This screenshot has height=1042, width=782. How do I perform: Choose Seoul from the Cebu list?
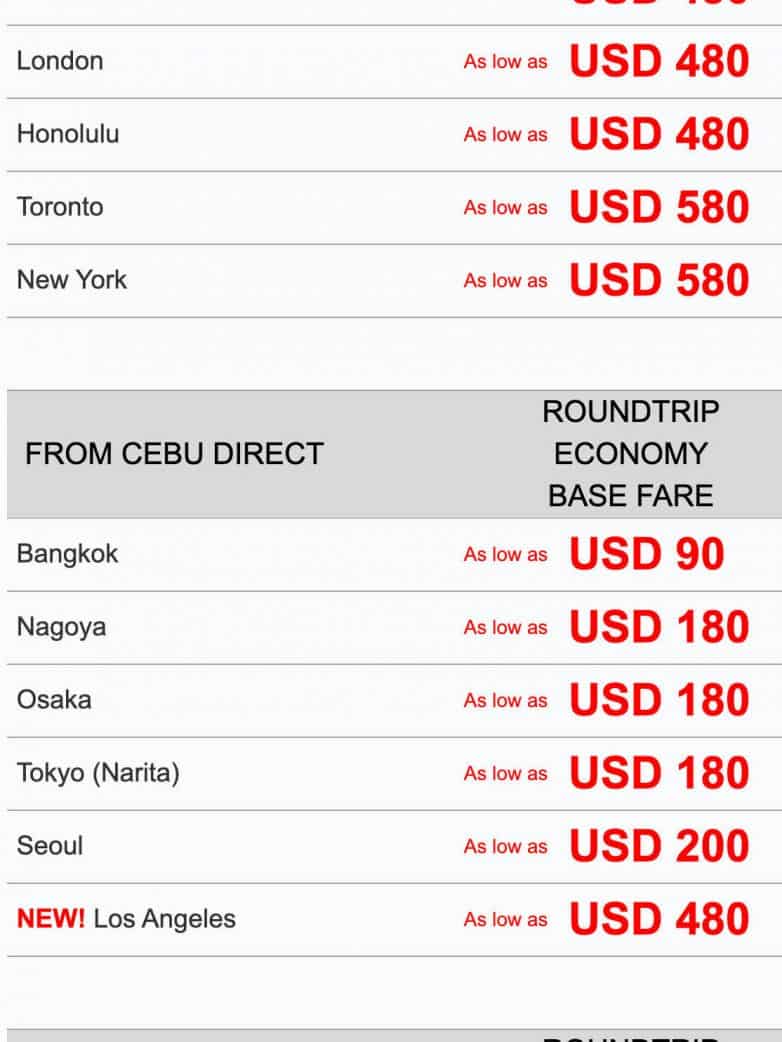(x=50, y=846)
